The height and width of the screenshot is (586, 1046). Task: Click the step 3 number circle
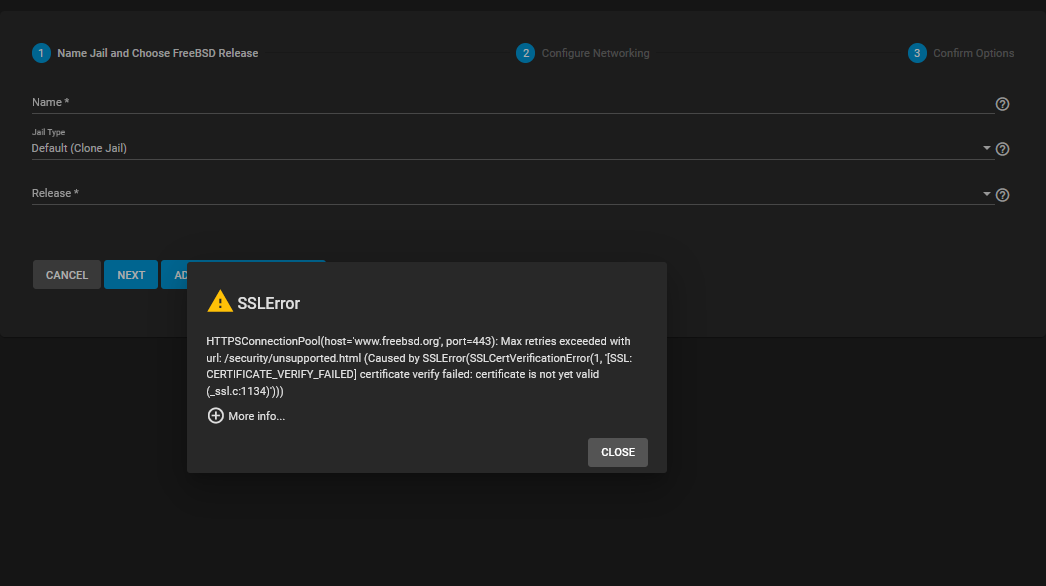point(917,53)
